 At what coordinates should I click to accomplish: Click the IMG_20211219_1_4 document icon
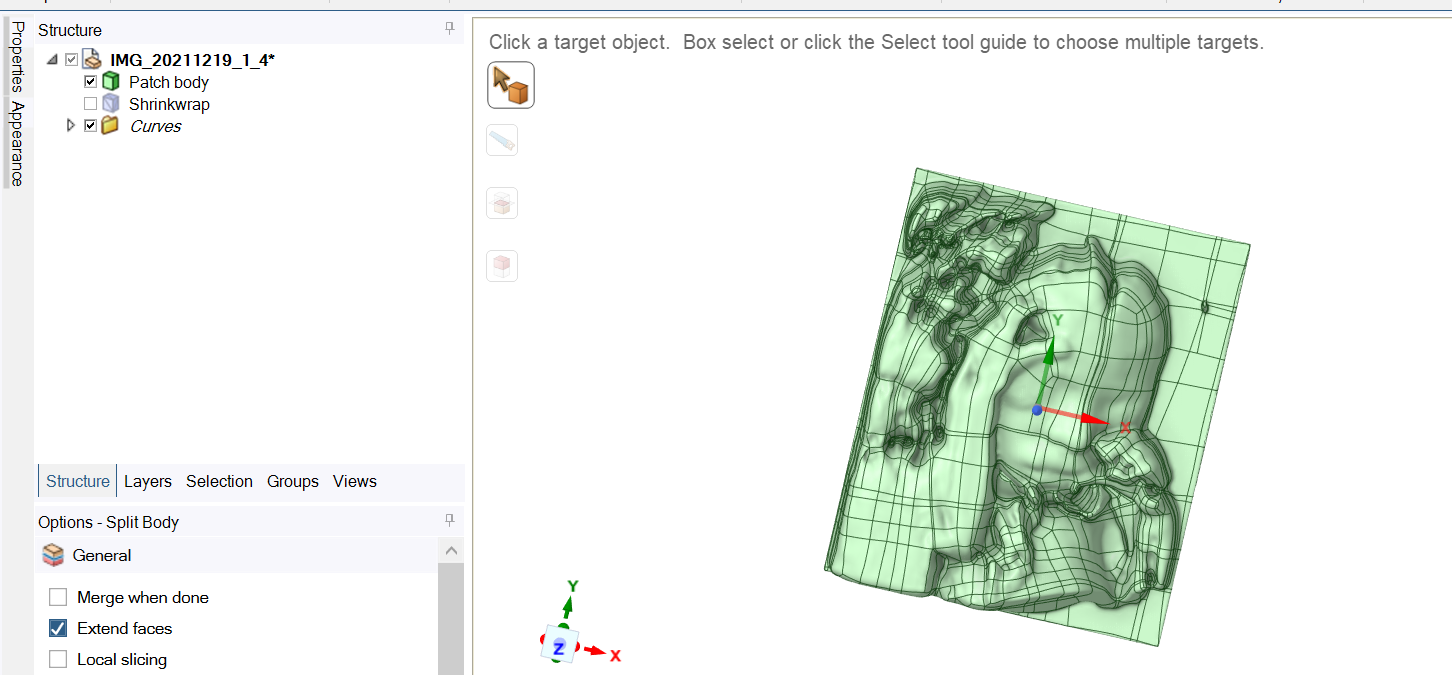coord(92,60)
